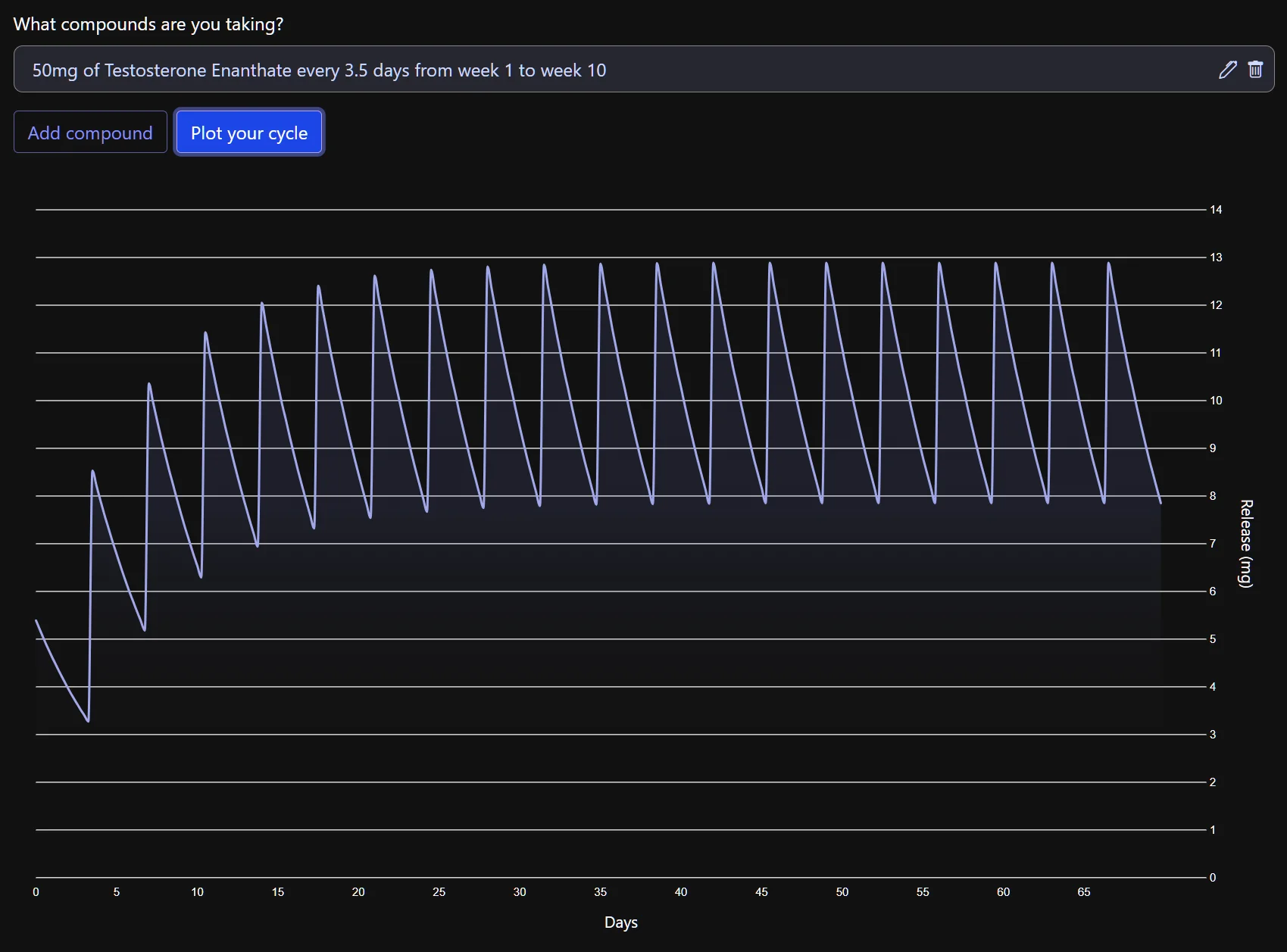Click the y-axis value 13

coord(1216,258)
